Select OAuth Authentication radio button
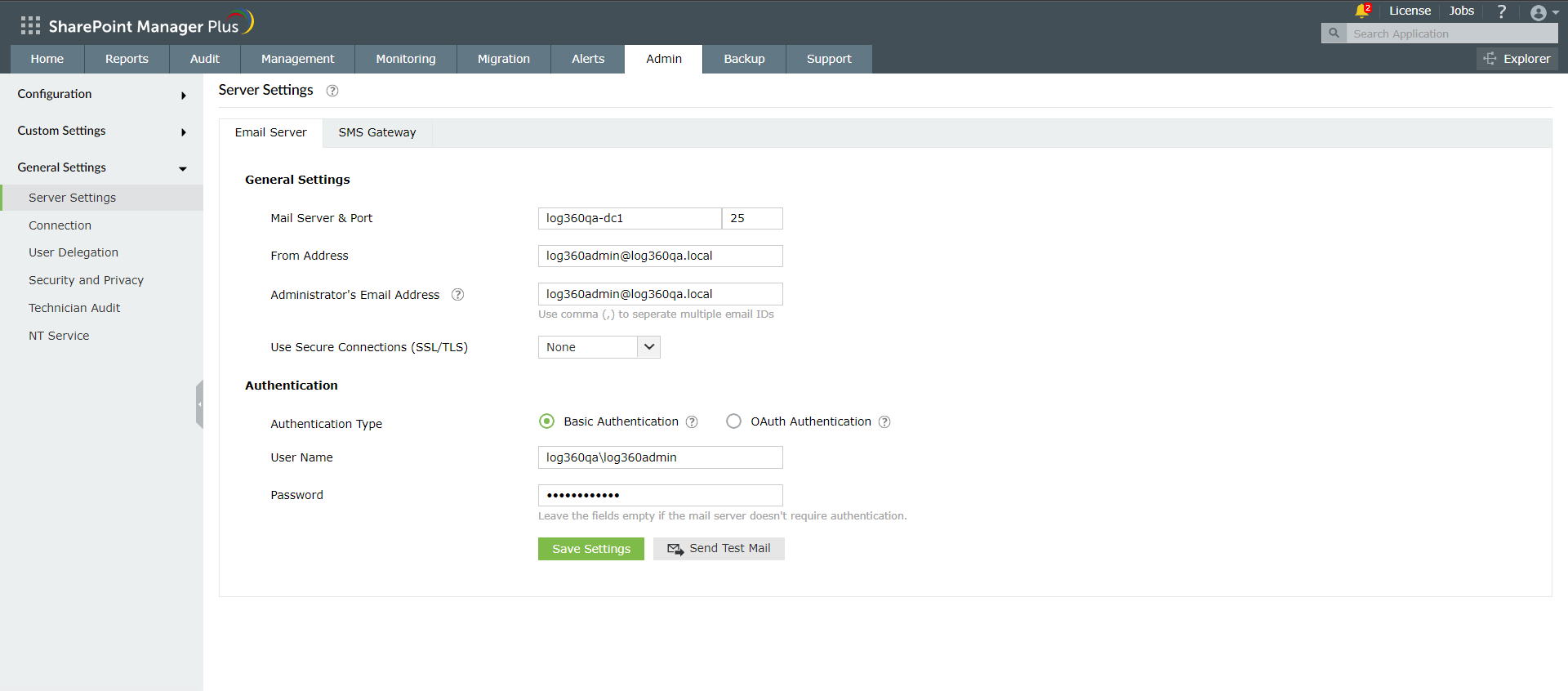This screenshot has width=1568, height=691. point(733,421)
